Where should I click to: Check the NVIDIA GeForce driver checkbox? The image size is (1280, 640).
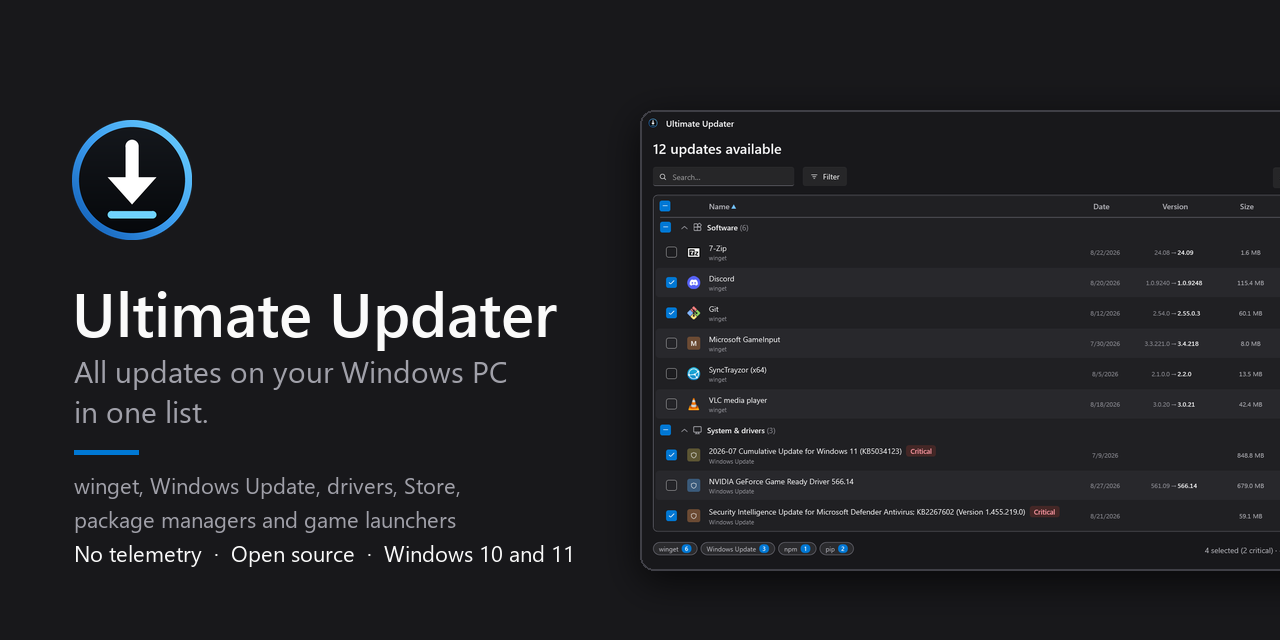pos(672,485)
